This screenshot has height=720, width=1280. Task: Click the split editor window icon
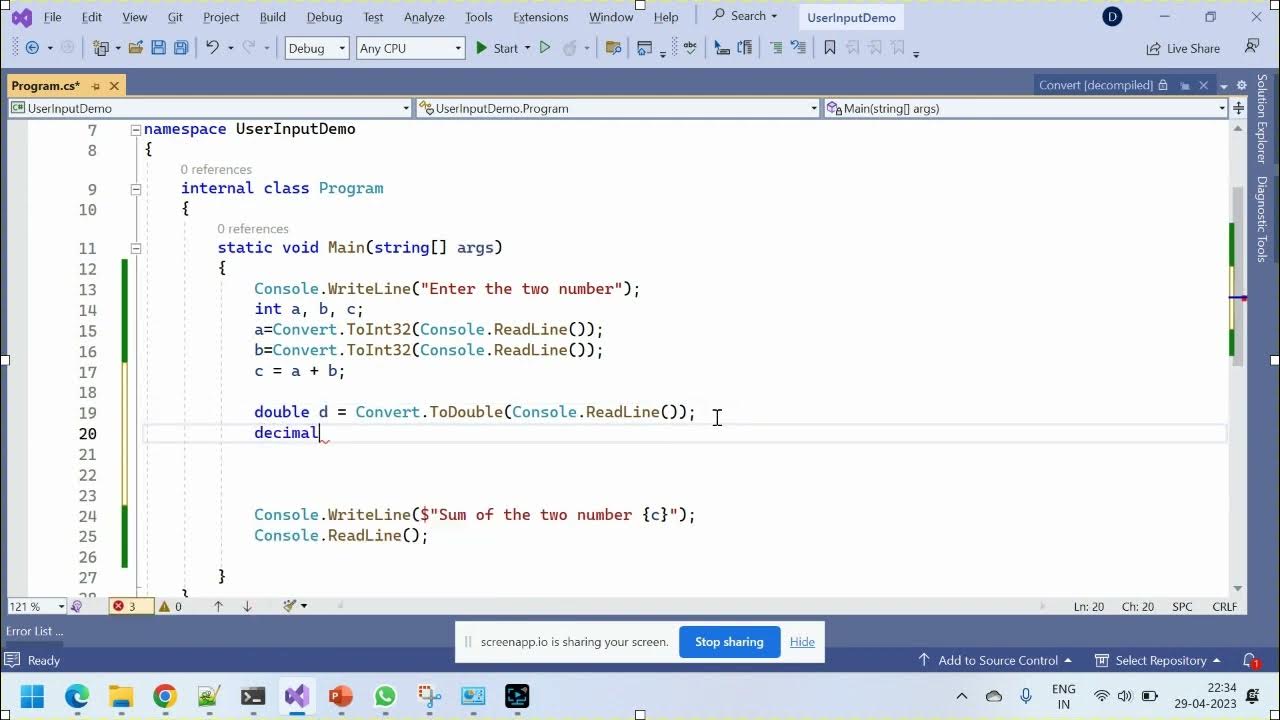pos(1239,108)
